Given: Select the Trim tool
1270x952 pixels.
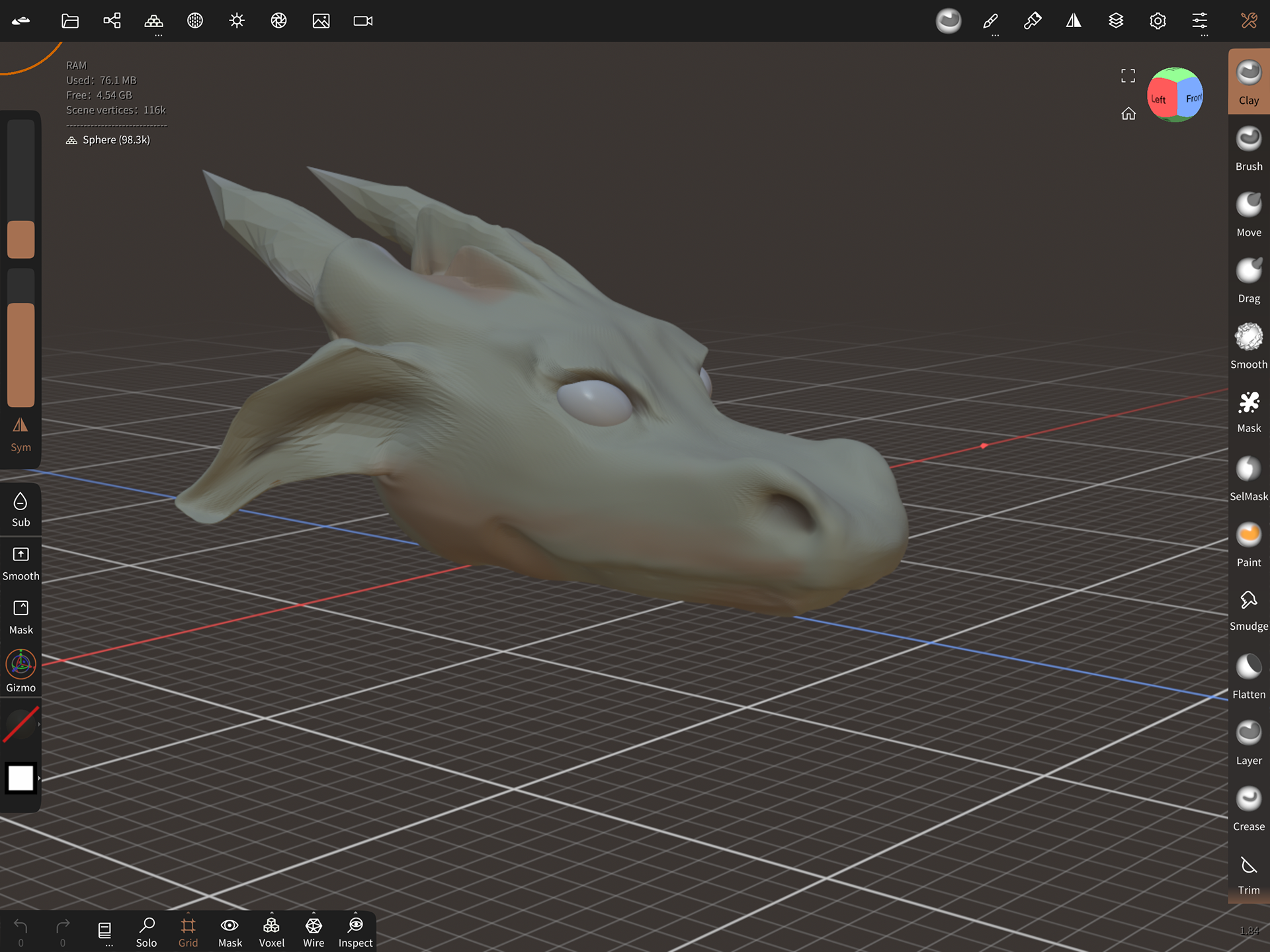Looking at the screenshot, I should 1248,873.
